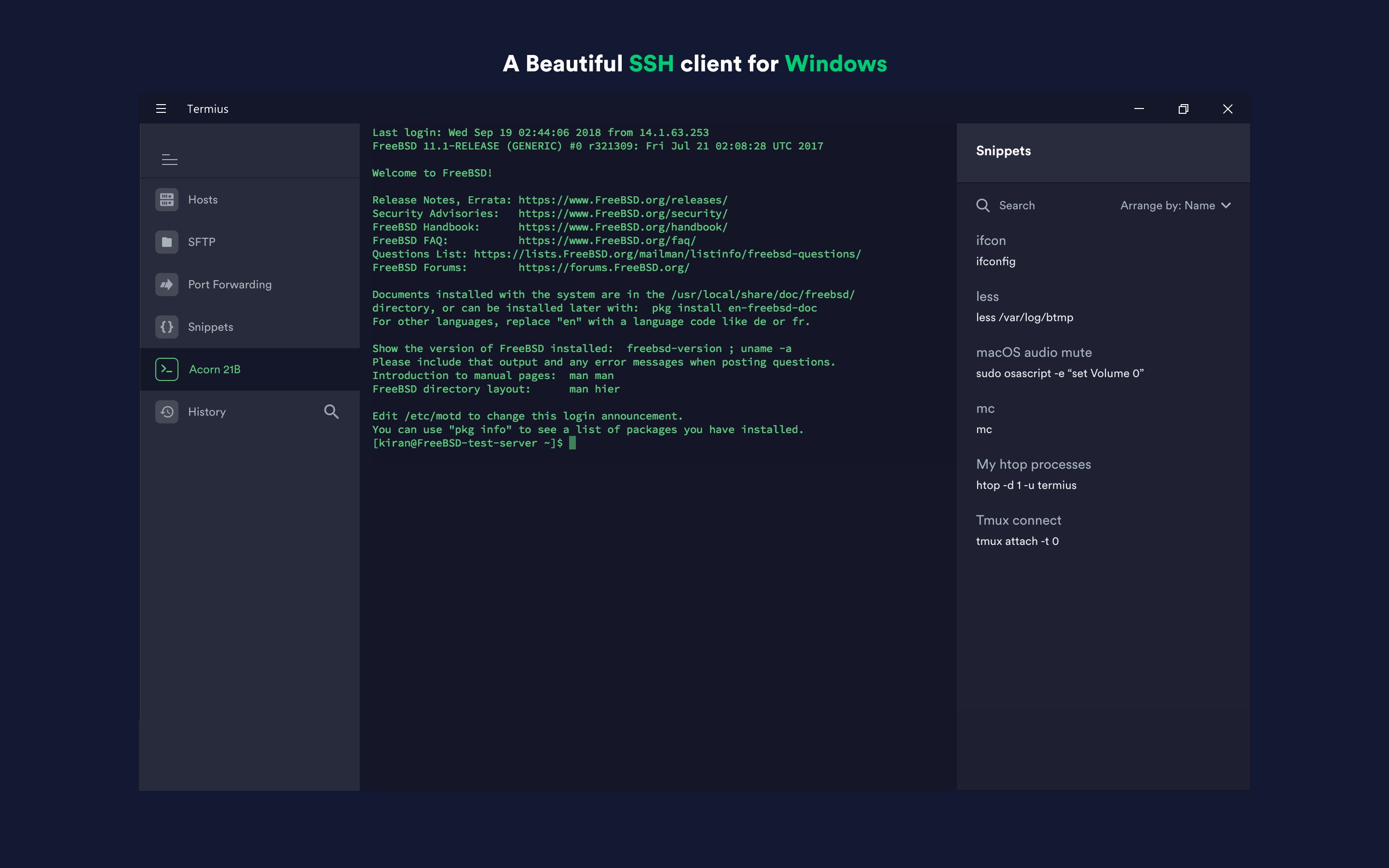This screenshot has width=1389, height=868.
Task: Click the History clock icon
Action: [166, 412]
